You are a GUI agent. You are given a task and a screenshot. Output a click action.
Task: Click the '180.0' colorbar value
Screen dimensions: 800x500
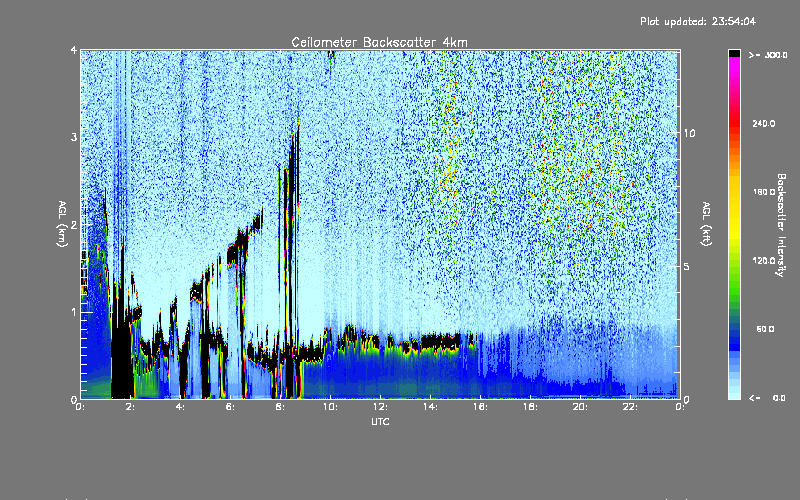point(764,192)
